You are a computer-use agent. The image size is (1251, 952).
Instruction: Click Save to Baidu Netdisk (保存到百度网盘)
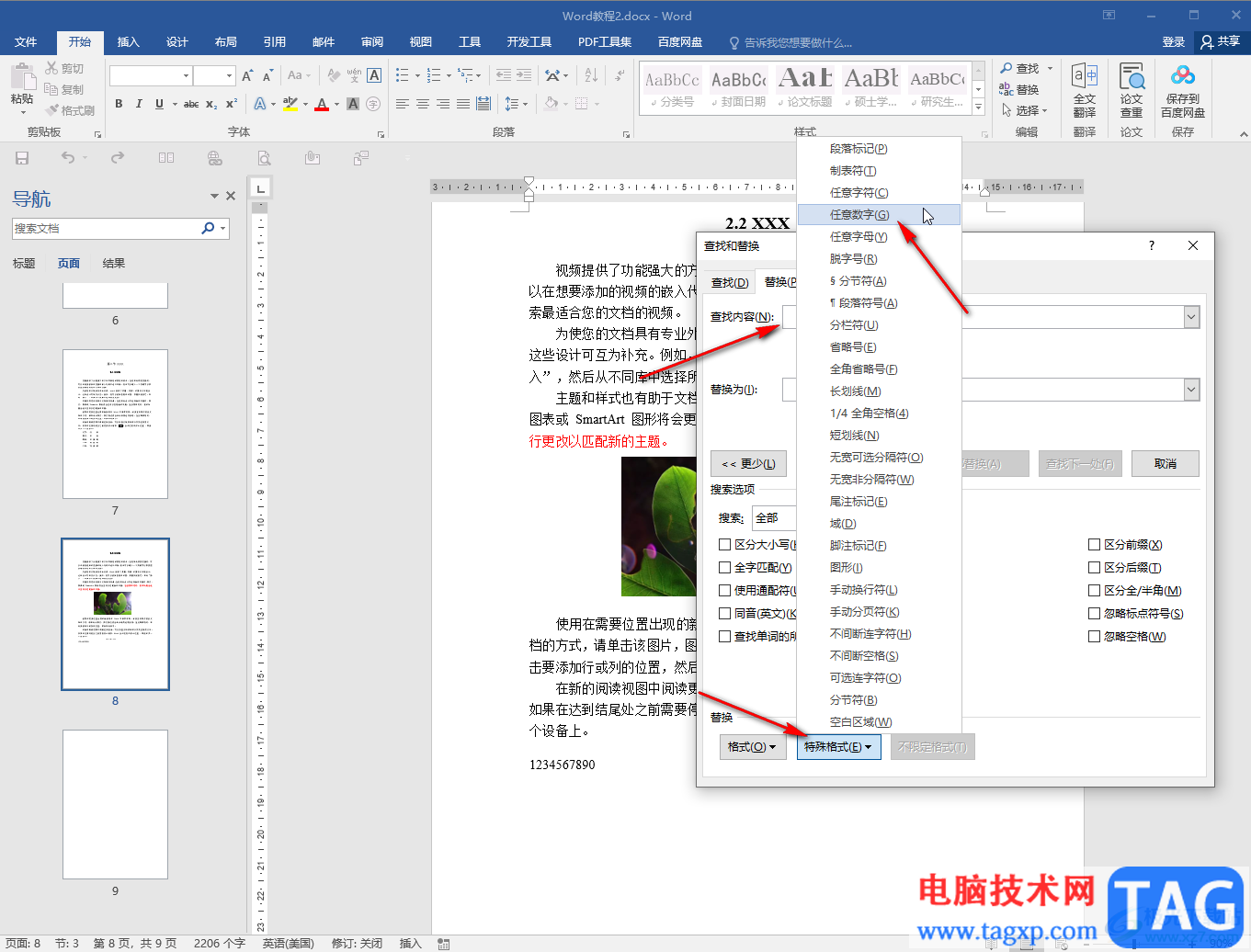point(1183,91)
